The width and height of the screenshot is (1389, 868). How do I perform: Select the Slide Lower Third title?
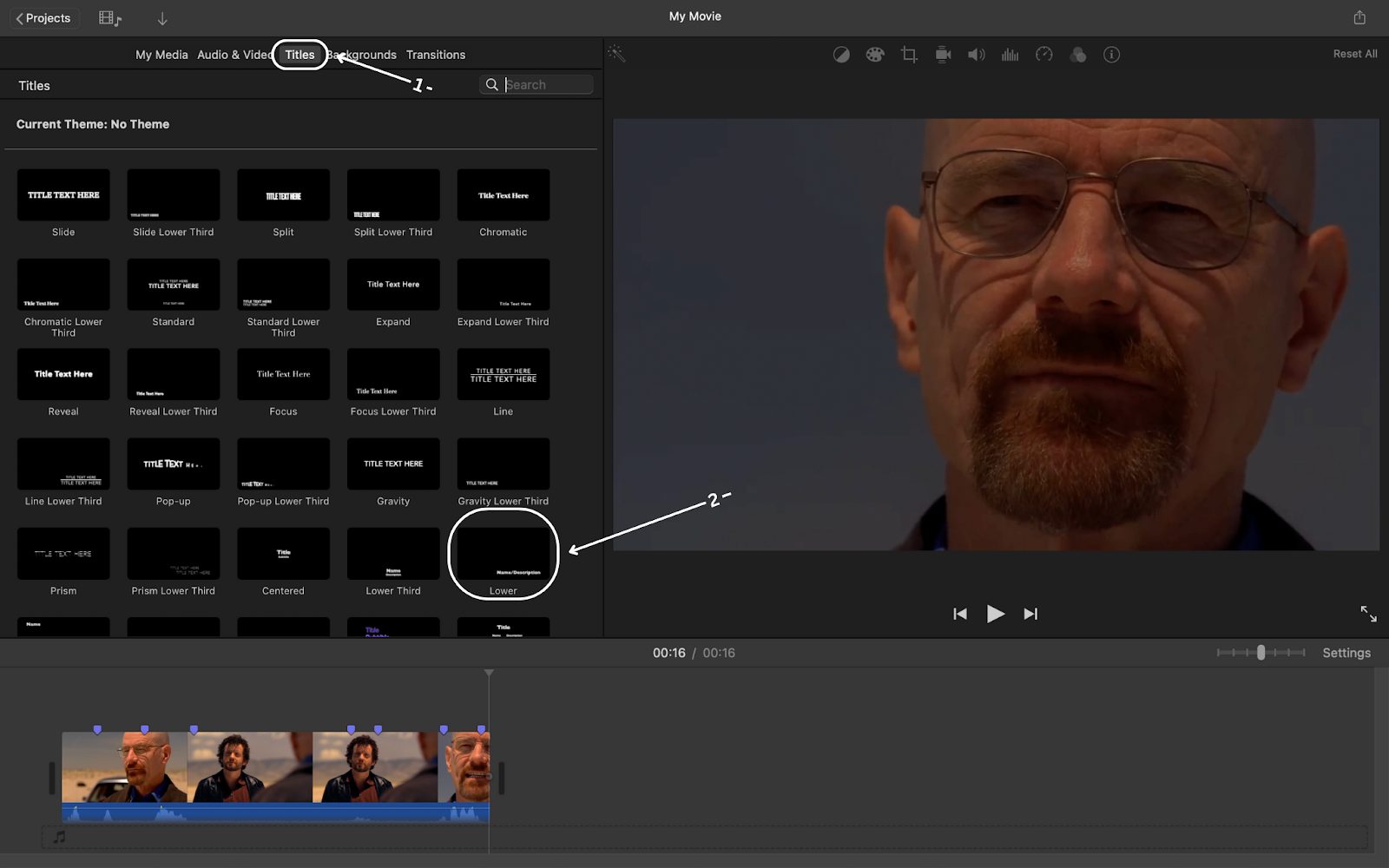(174, 195)
